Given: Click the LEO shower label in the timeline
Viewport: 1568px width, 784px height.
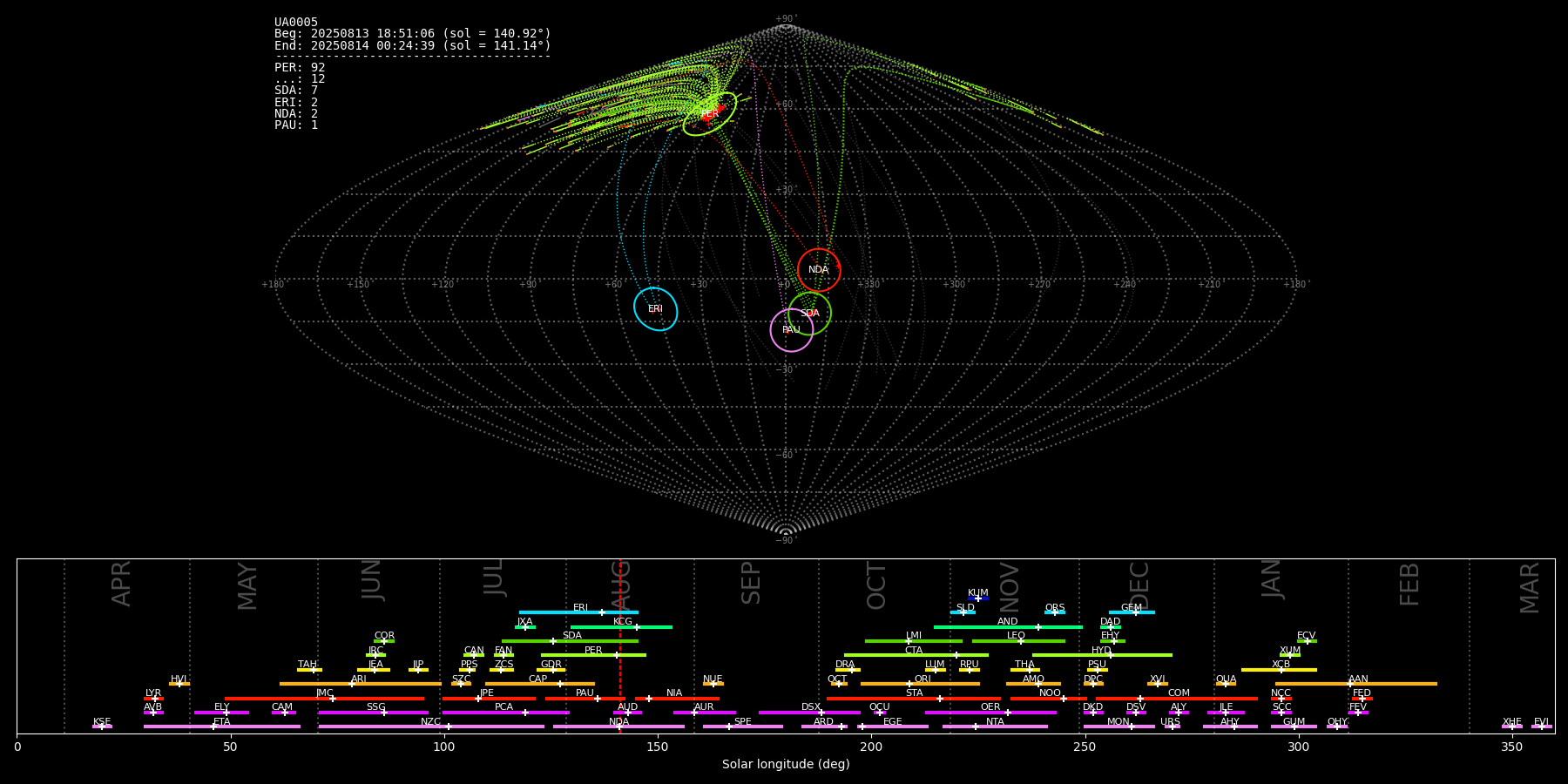Looking at the screenshot, I should click(x=1017, y=636).
